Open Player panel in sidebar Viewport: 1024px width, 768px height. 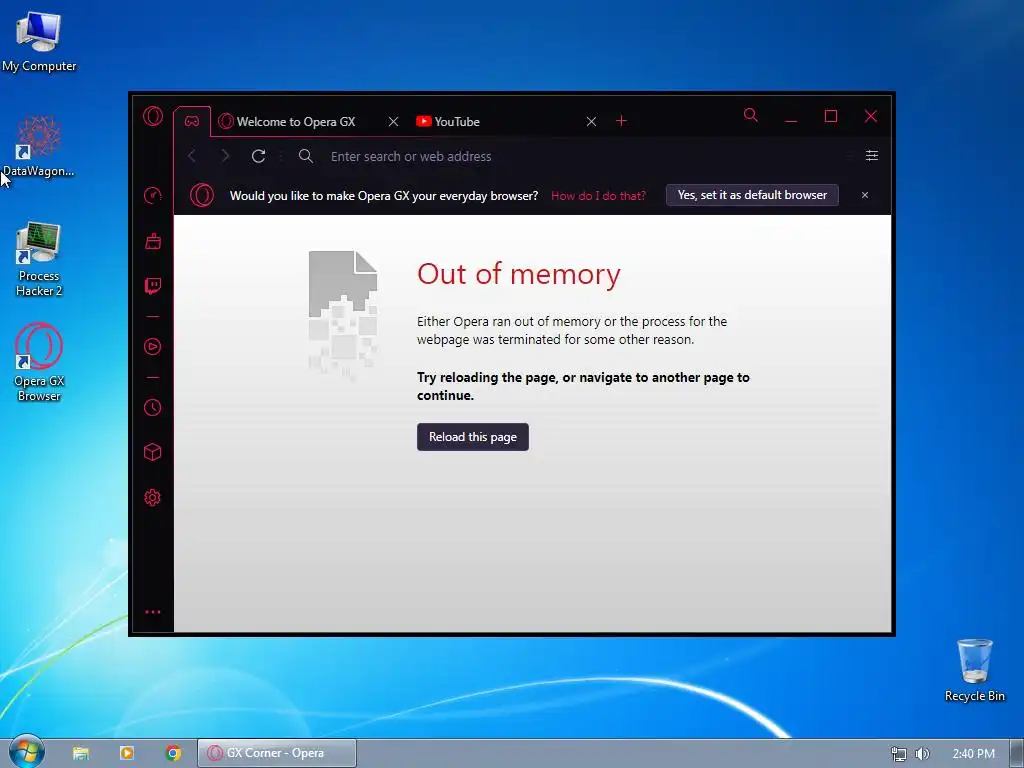[153, 346]
